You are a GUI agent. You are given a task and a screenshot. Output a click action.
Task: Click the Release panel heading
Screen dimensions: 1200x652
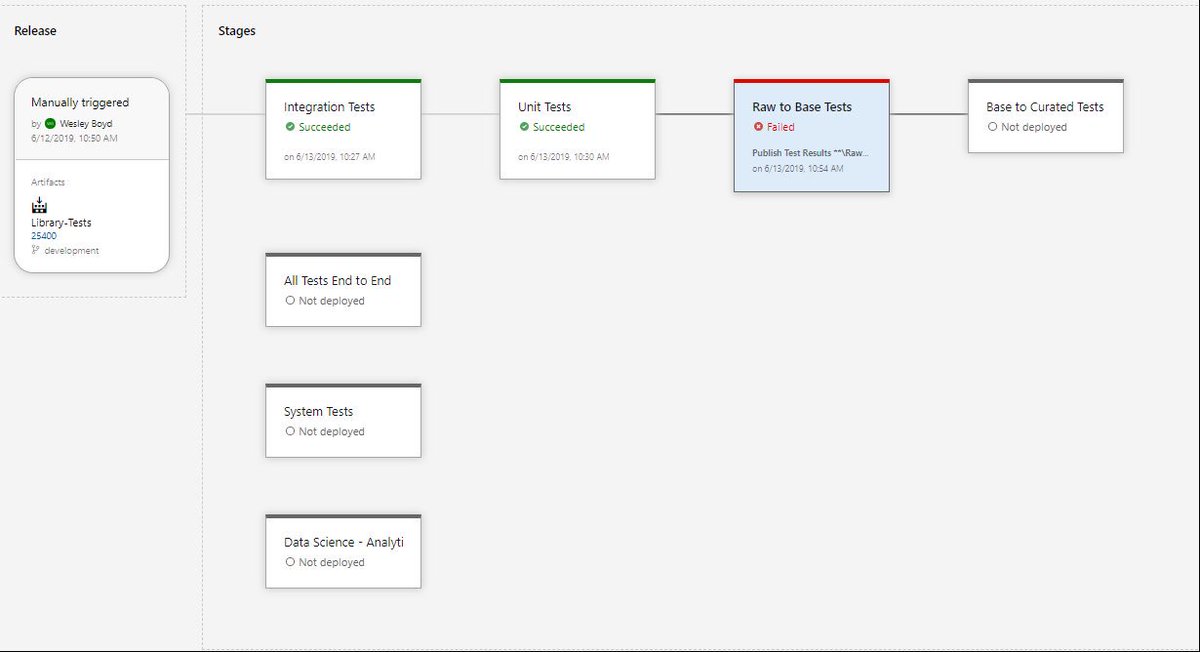35,31
